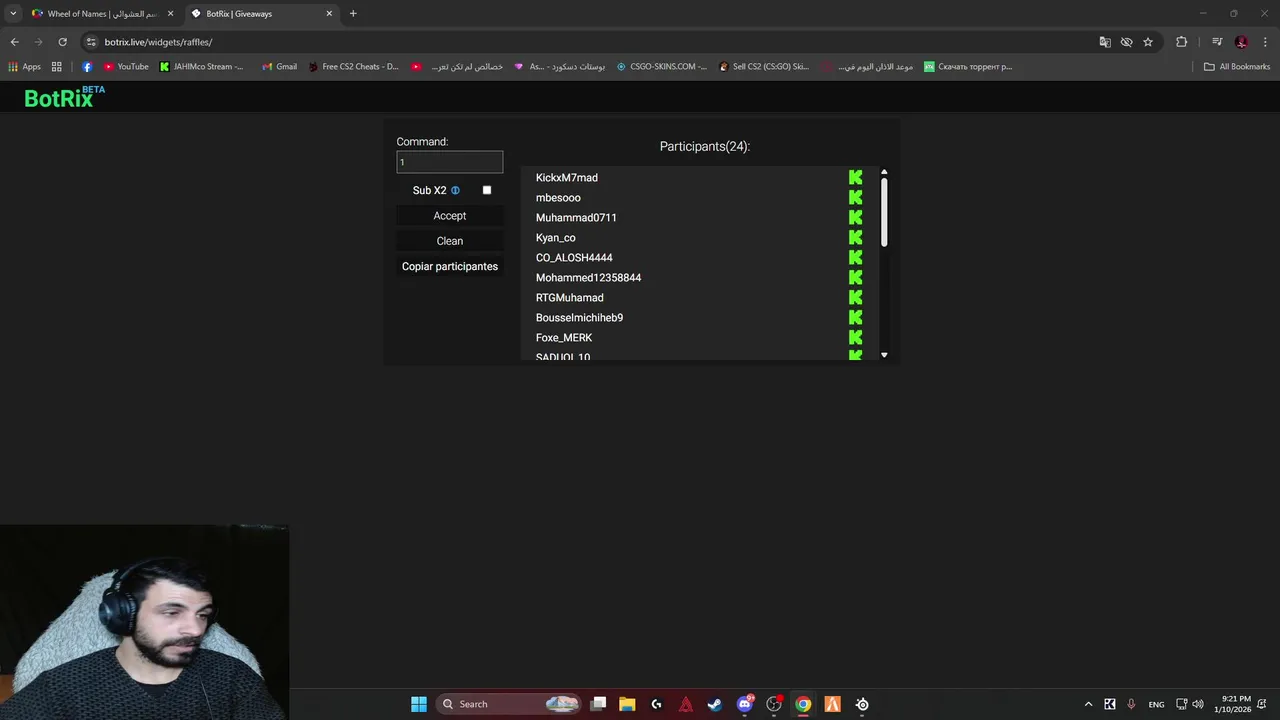
Task: Open the Free CS2 Cheats bookmark
Action: pos(353,67)
